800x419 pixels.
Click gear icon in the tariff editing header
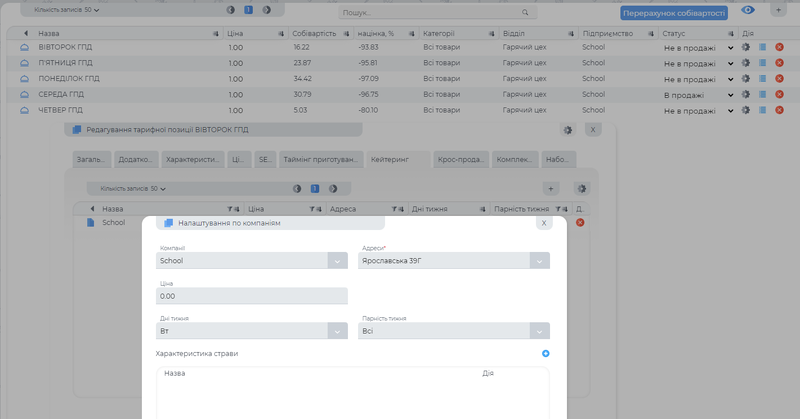point(567,130)
